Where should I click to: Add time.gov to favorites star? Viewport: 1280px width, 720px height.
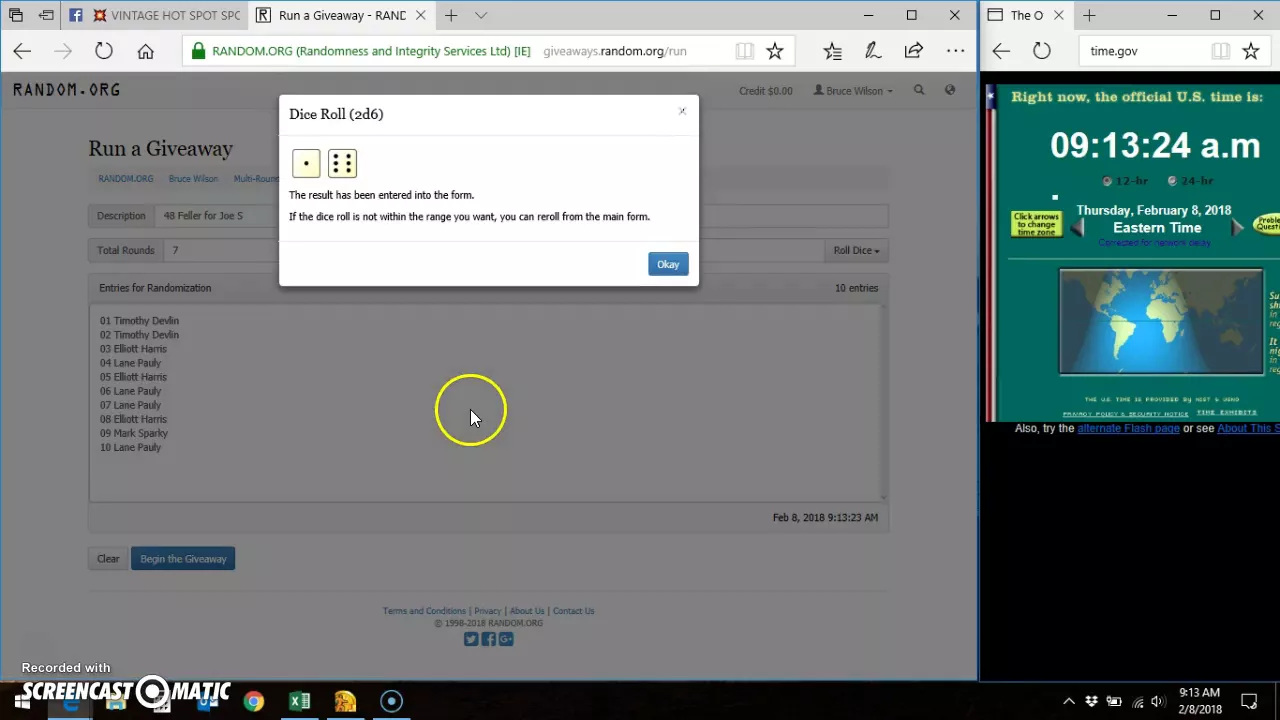[x=1250, y=51]
